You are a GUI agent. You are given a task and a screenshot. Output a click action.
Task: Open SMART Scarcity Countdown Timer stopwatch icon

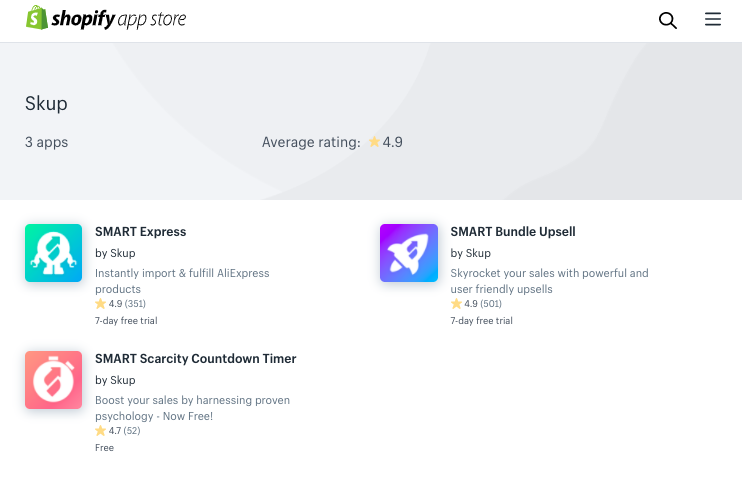pyautogui.click(x=53, y=380)
